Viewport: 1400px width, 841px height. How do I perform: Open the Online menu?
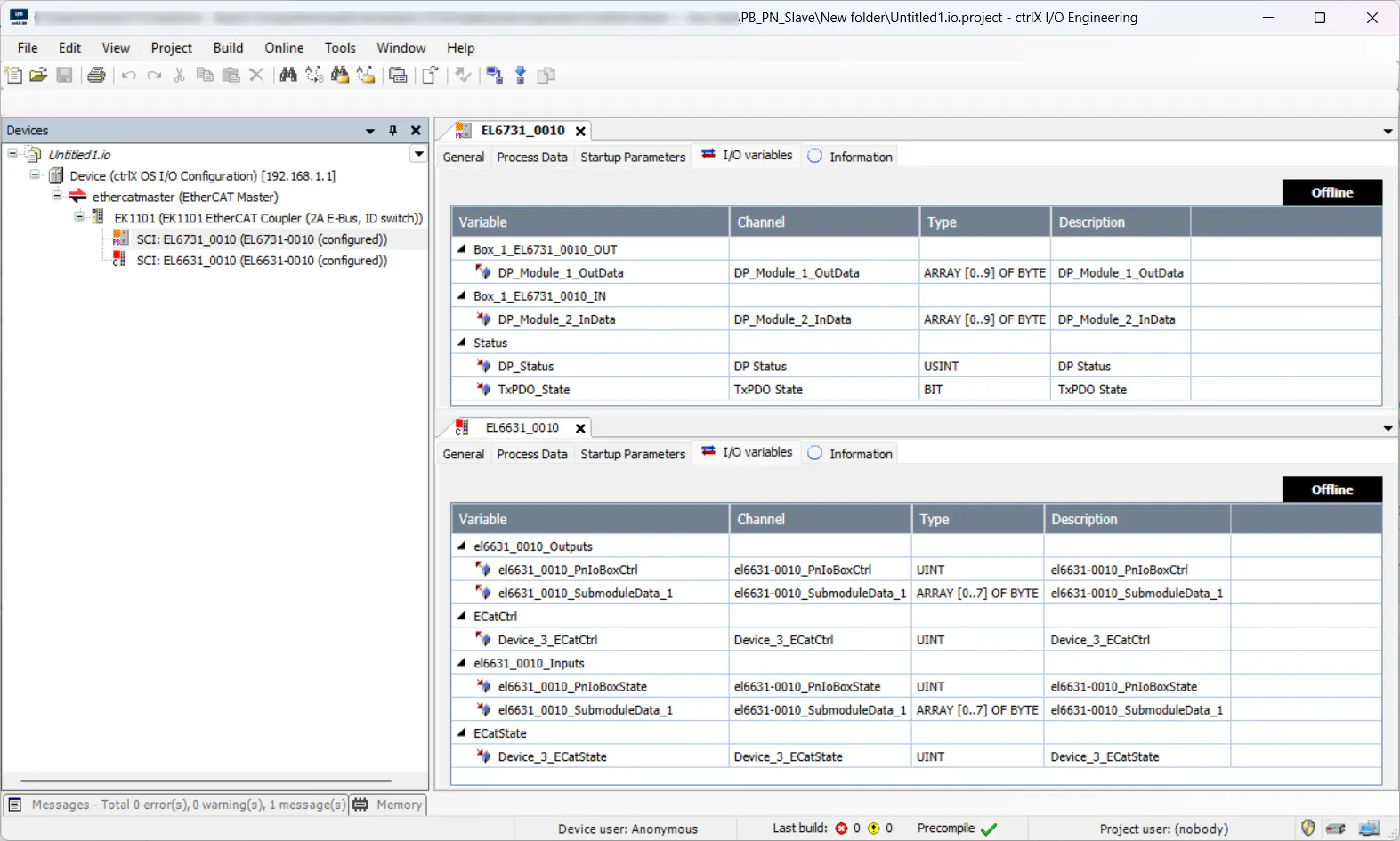coord(284,48)
